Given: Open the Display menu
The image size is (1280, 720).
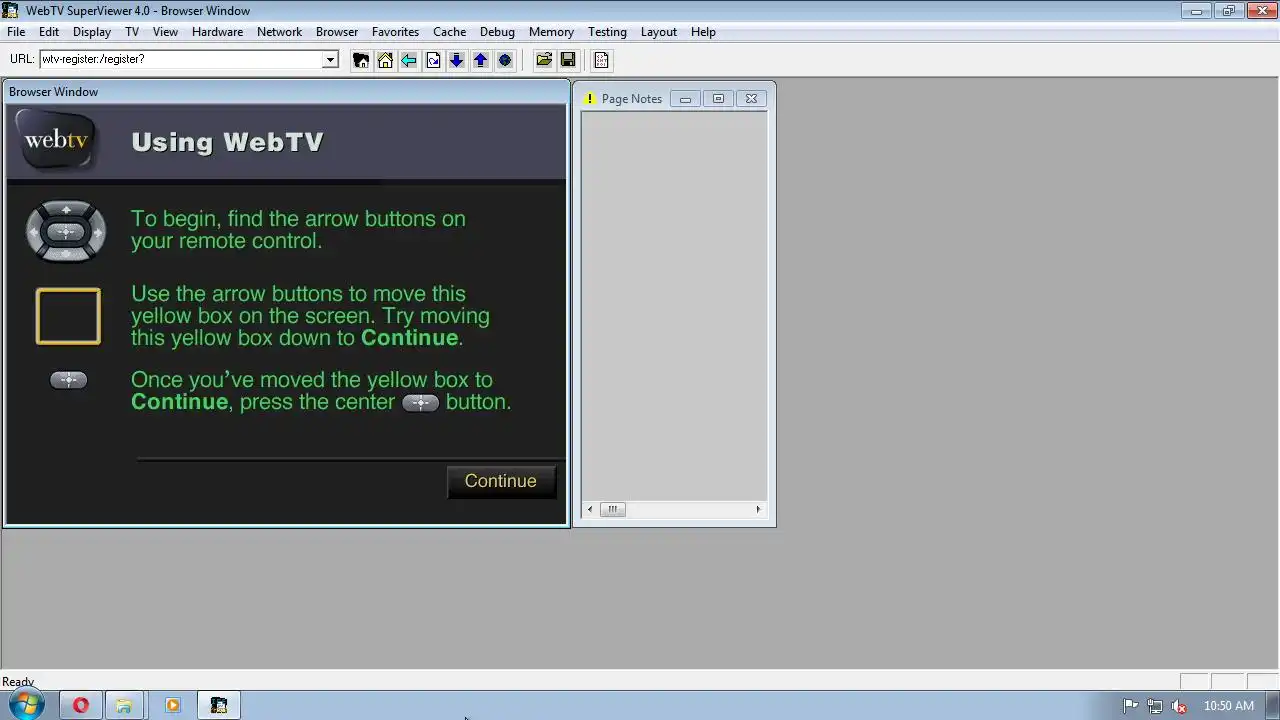Looking at the screenshot, I should [x=92, y=32].
